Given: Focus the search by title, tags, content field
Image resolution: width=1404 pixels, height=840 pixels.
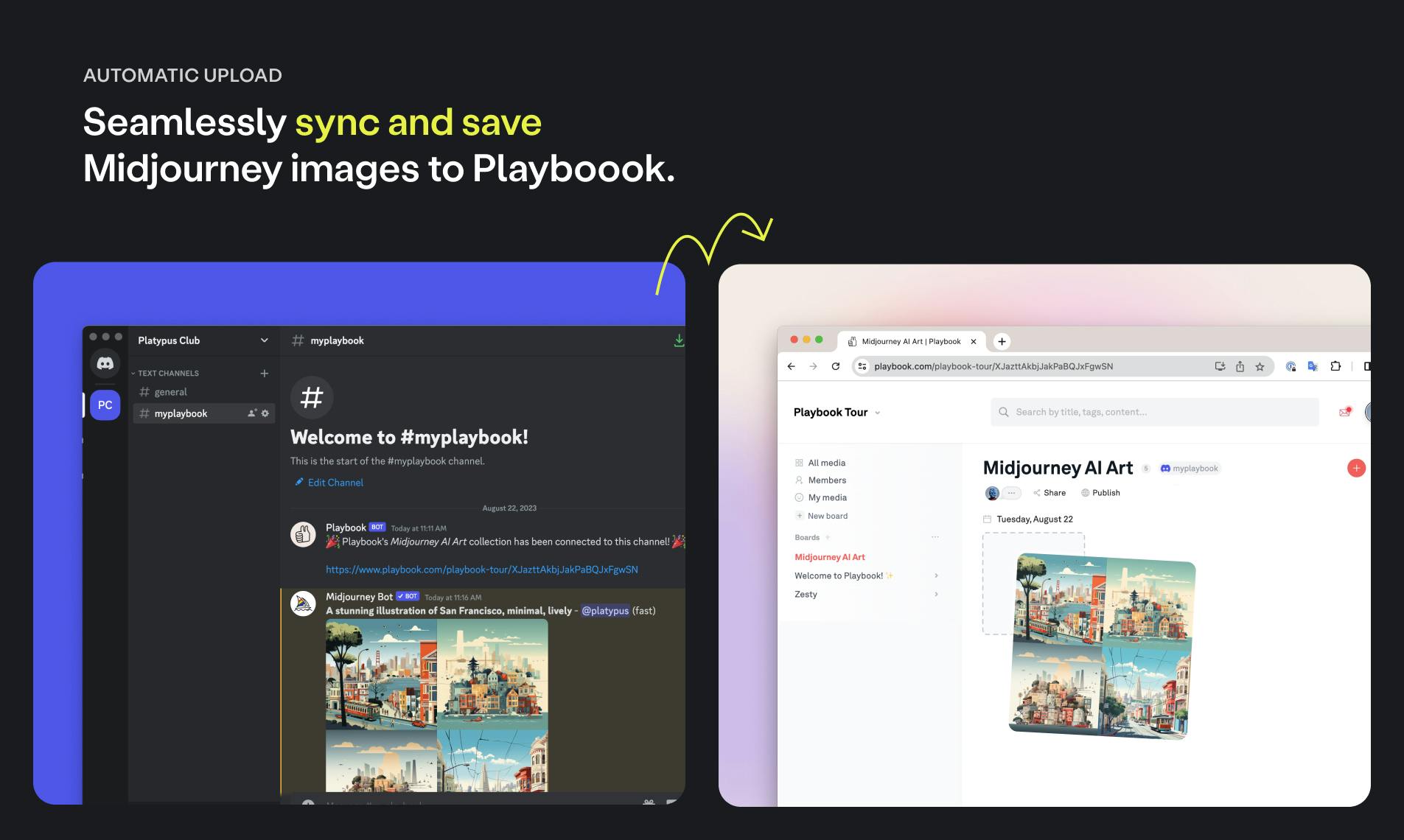Looking at the screenshot, I should click(x=1155, y=412).
